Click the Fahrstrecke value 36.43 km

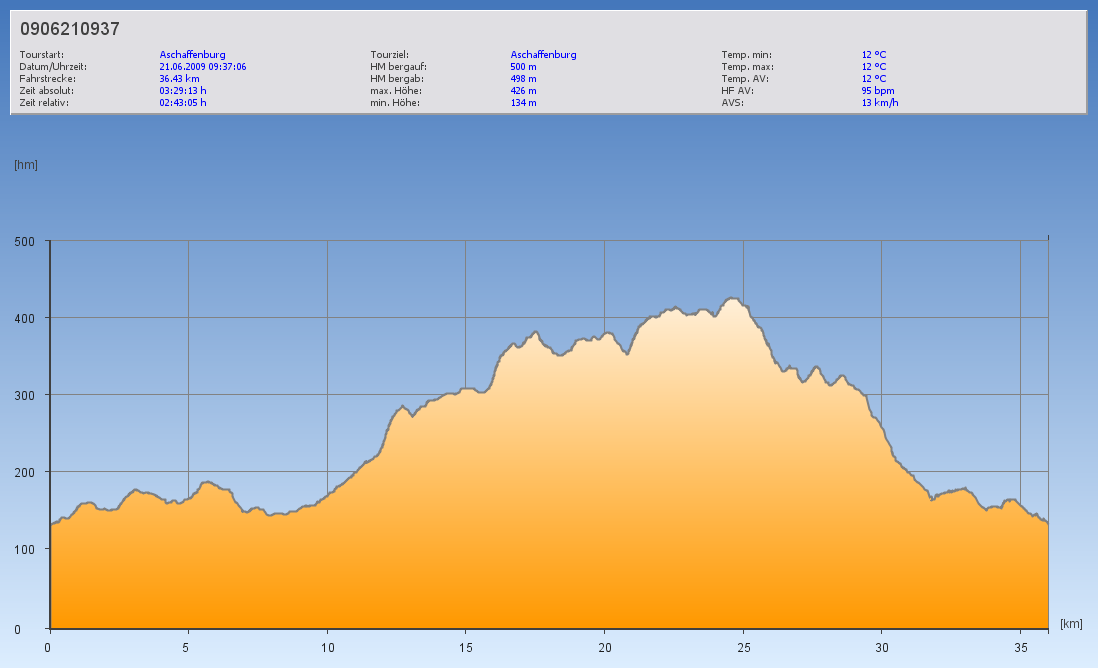pyautogui.click(x=180, y=78)
